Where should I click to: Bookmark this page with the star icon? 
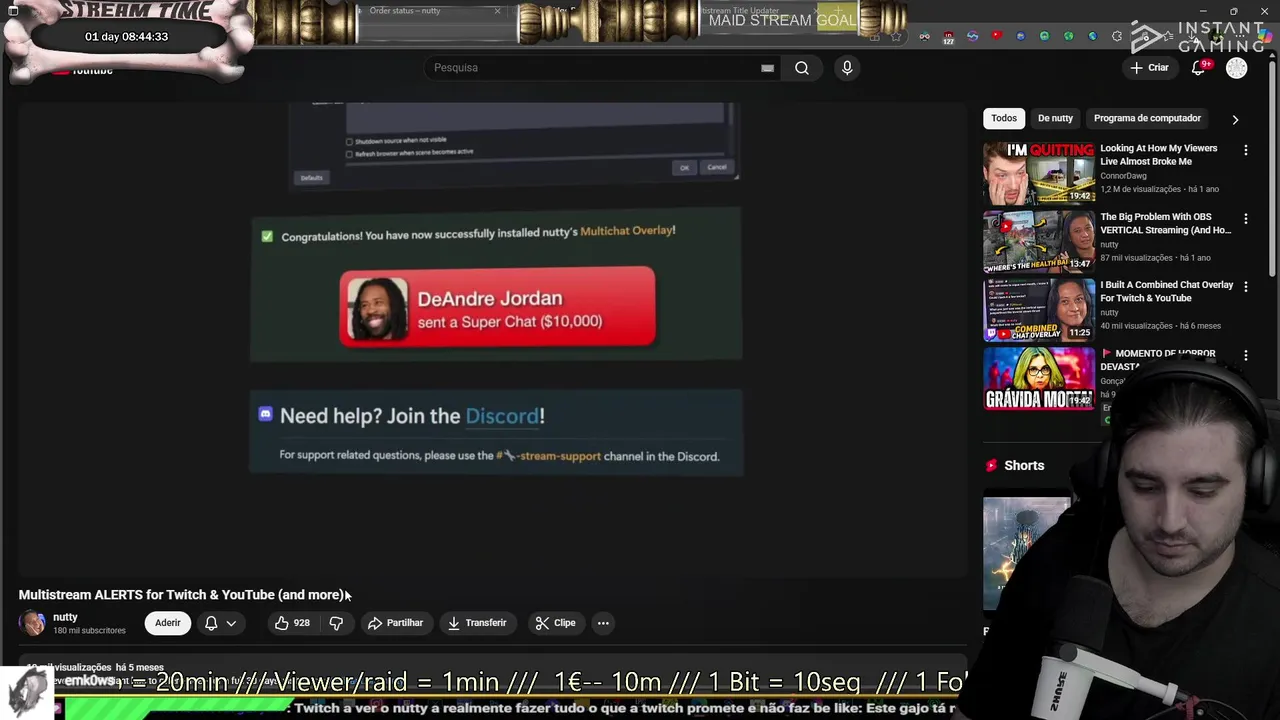click(x=896, y=37)
